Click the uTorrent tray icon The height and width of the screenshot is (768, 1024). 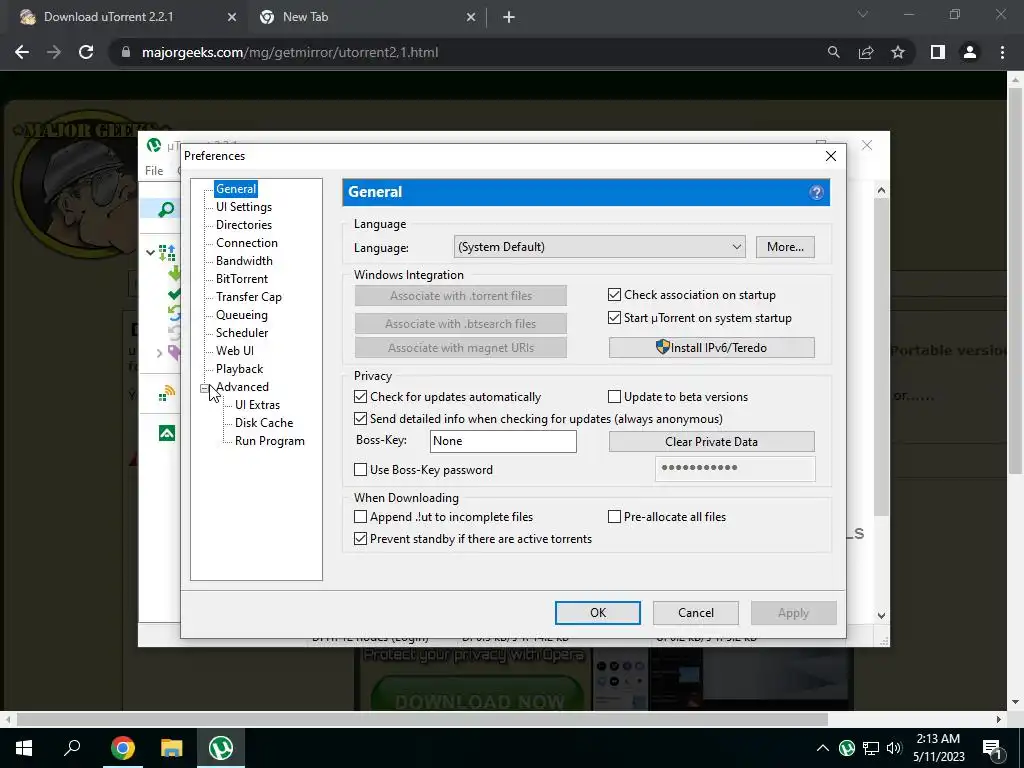pyautogui.click(x=846, y=748)
